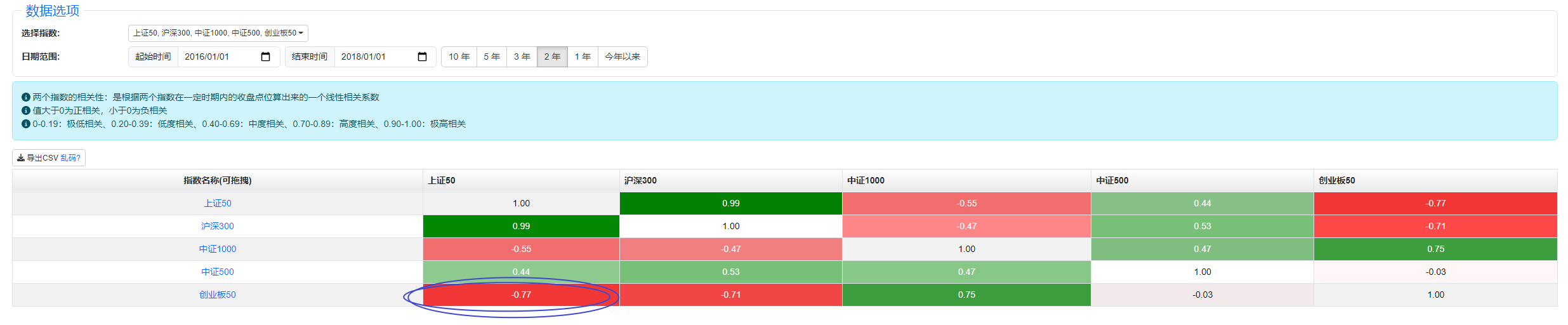Click the 沪深300 column header

click(730, 180)
